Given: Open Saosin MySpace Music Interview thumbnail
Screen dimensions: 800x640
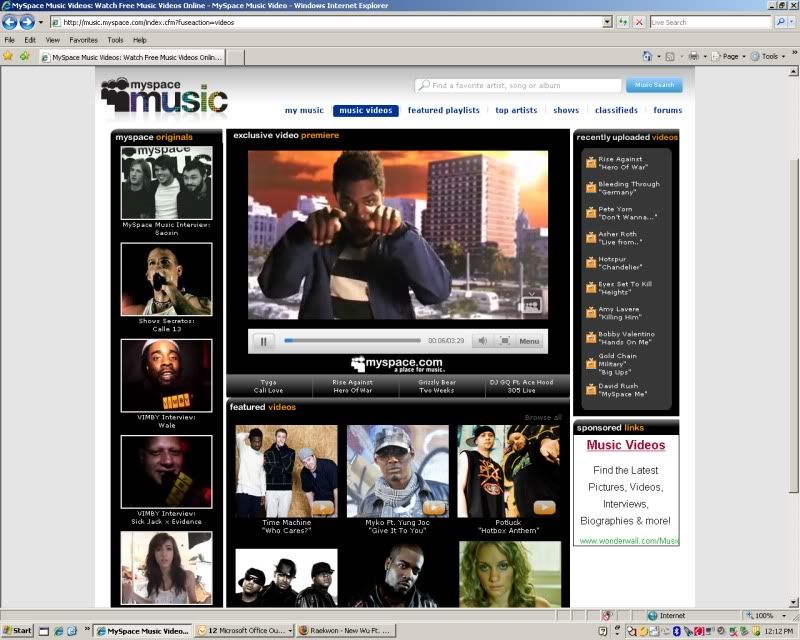Looking at the screenshot, I should [x=166, y=183].
